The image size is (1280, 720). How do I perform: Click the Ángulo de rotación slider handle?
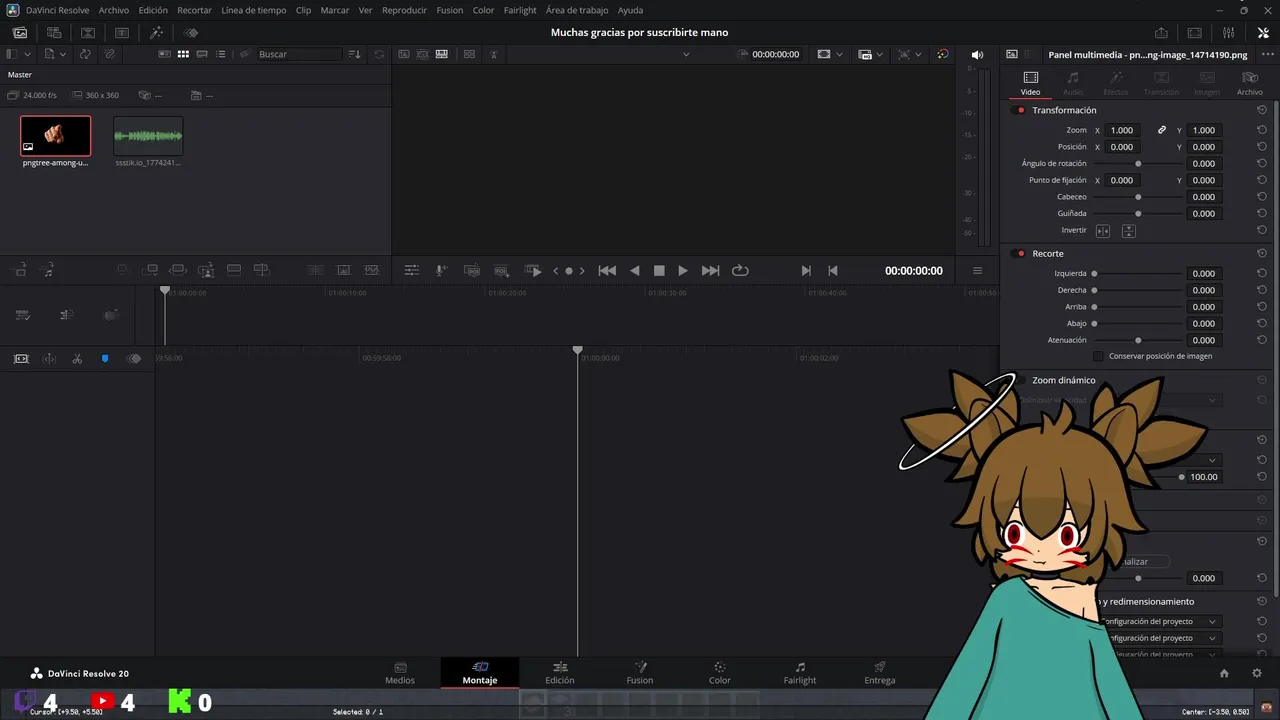[1138, 163]
